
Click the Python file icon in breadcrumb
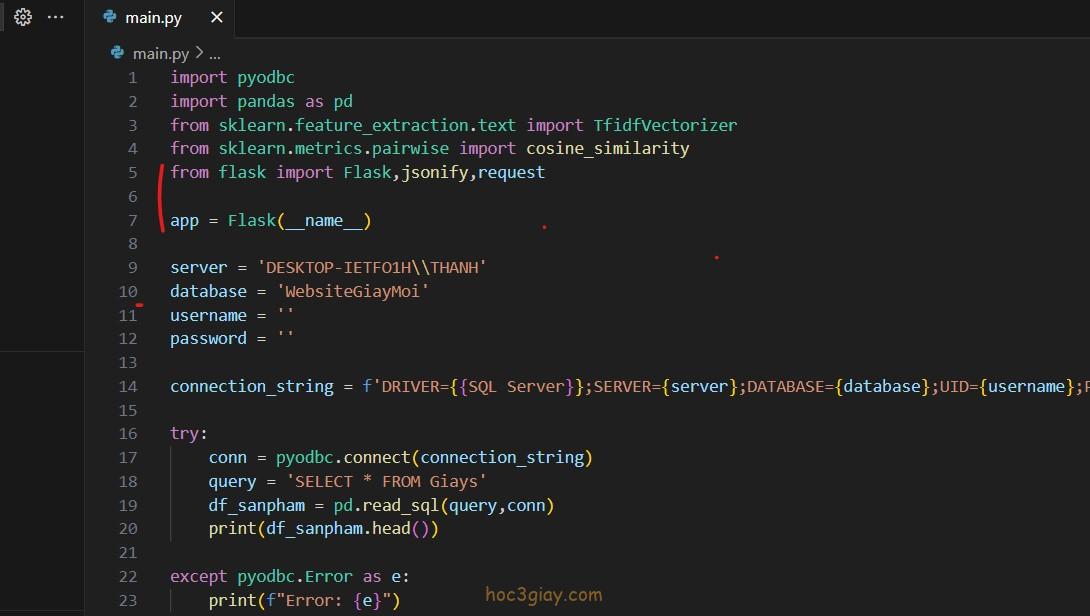pos(117,53)
